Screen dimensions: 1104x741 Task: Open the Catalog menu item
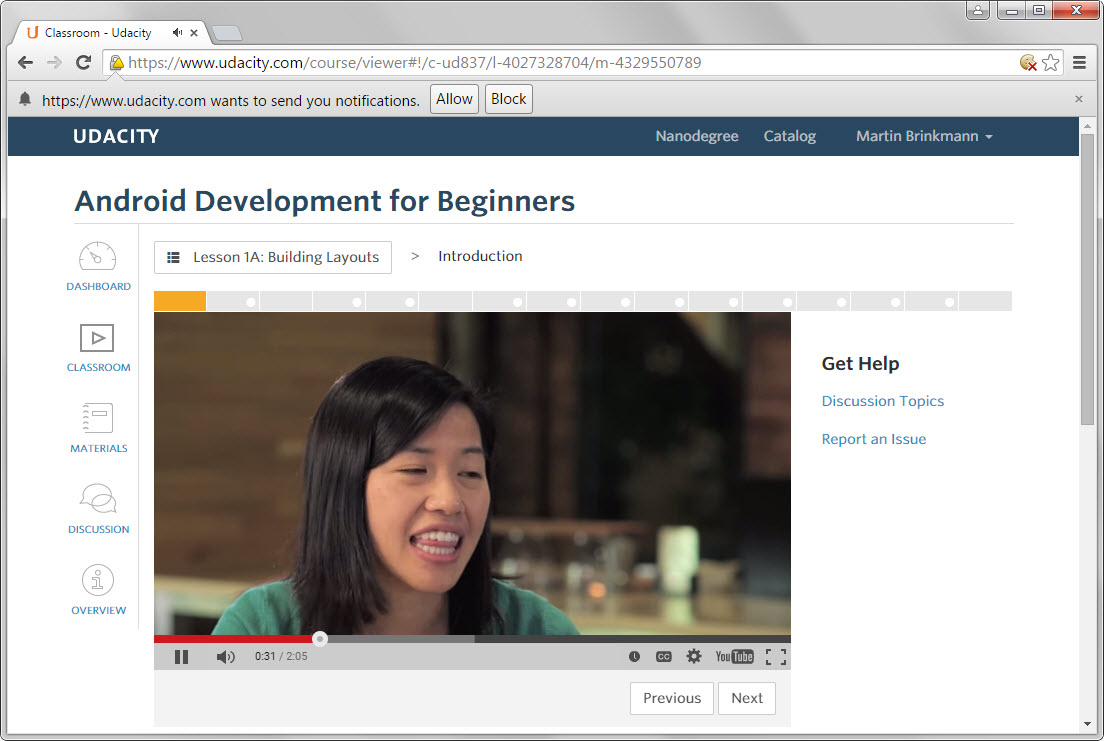pos(789,136)
